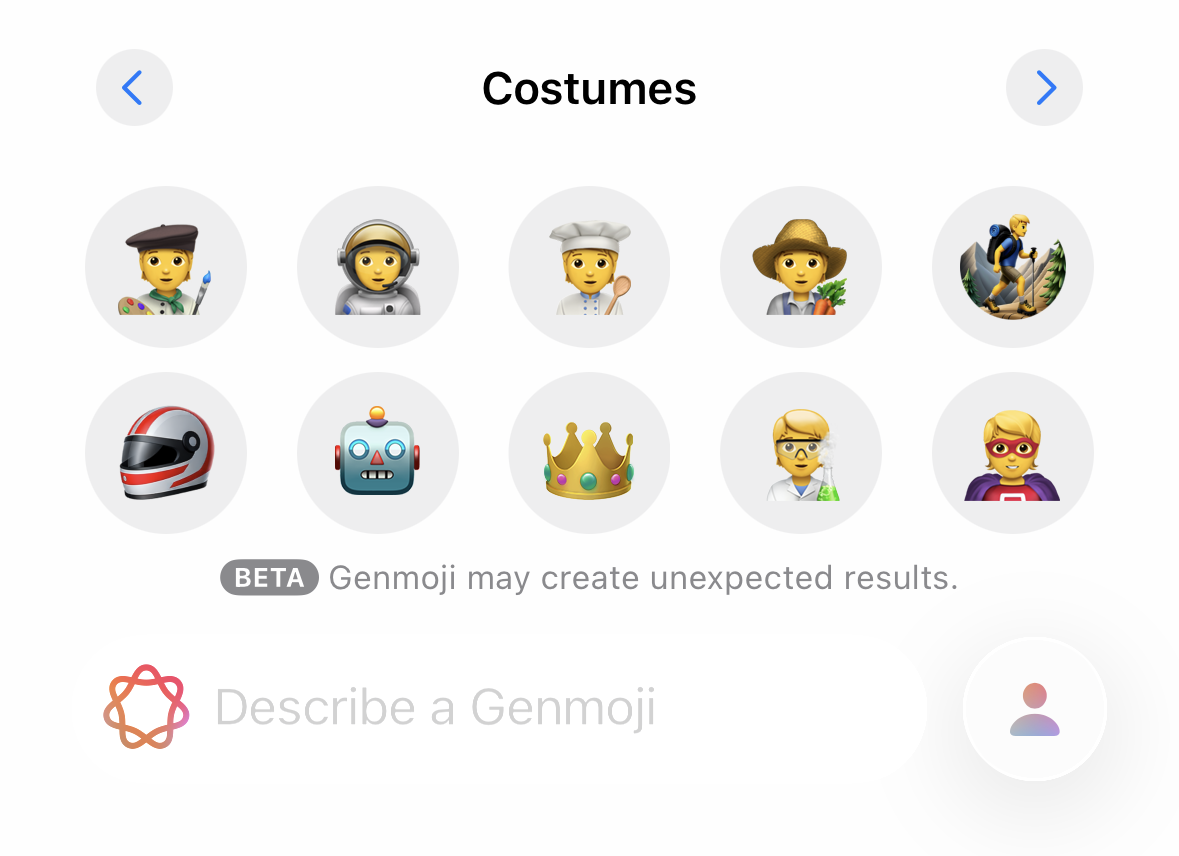Select the racing helmet emoji
1179x856 pixels.
pyautogui.click(x=165, y=453)
